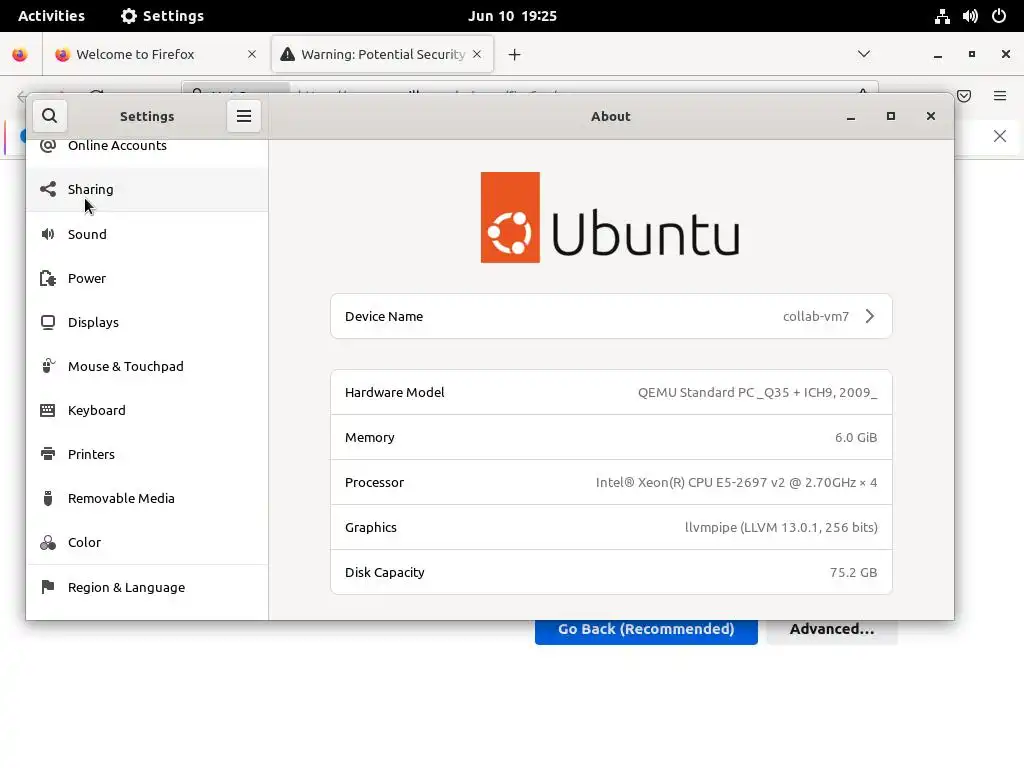Open a new Firefox tab
The height and width of the screenshot is (768, 1024).
coord(515,55)
